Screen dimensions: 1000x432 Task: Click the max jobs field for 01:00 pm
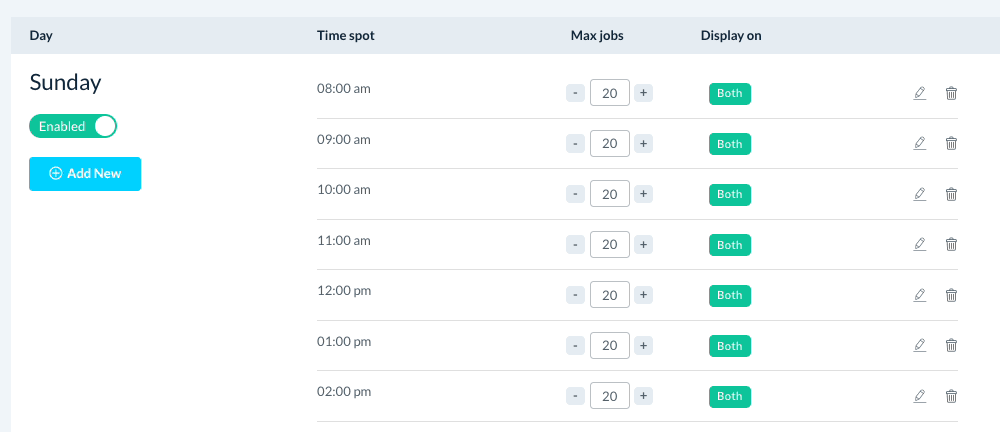(610, 345)
